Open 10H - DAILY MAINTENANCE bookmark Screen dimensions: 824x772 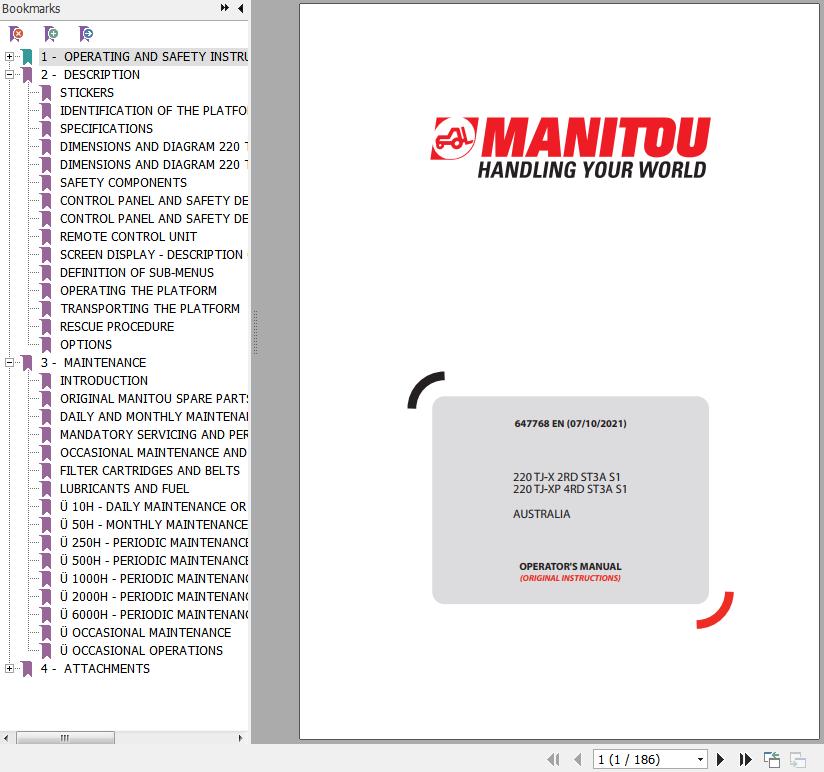tap(153, 507)
